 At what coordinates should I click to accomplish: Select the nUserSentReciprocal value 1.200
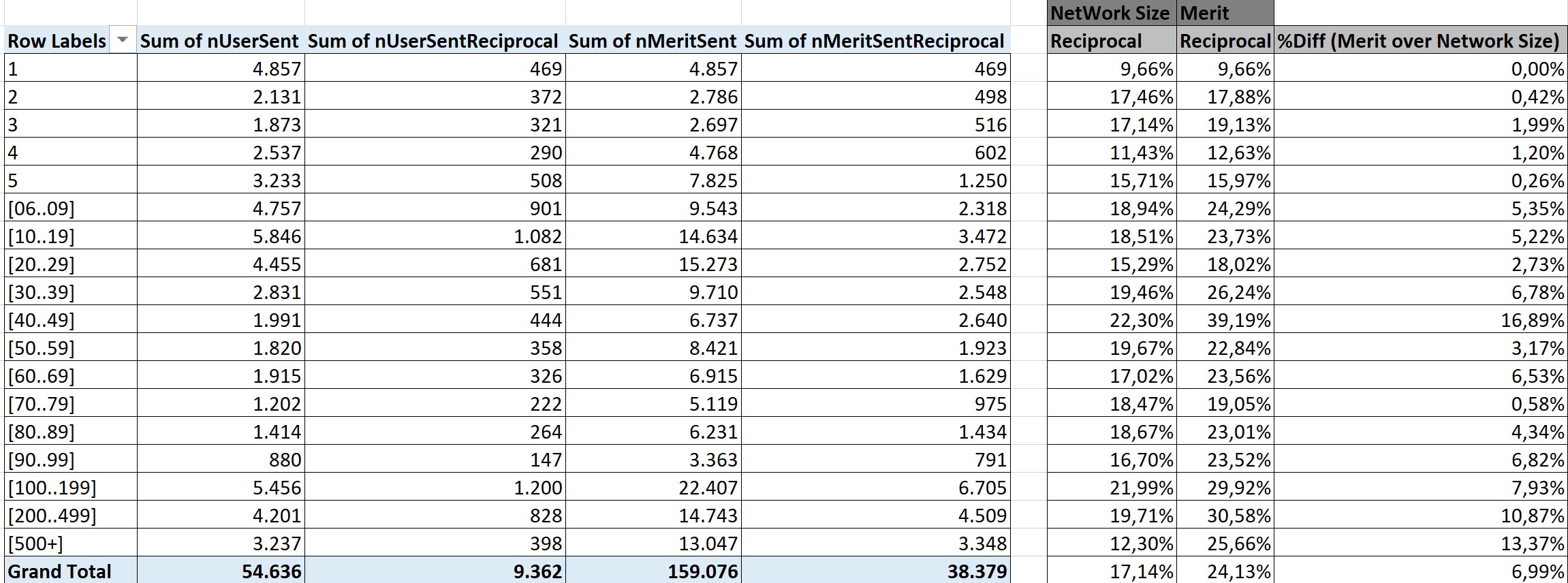[435, 487]
